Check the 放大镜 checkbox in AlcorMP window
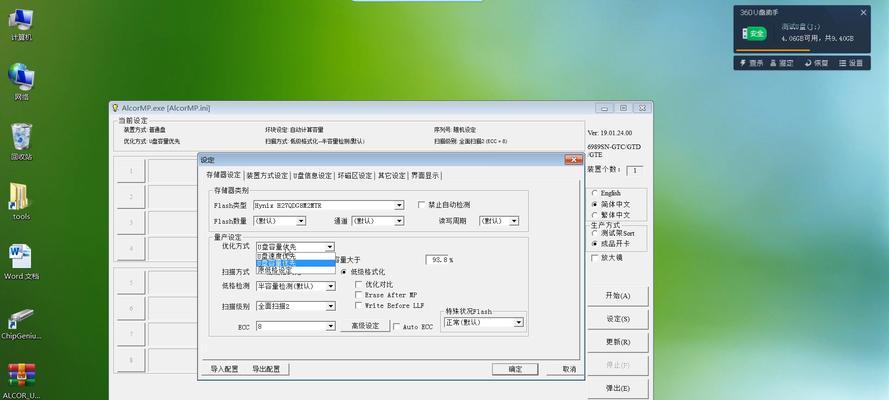The width and height of the screenshot is (889, 400). tap(594, 258)
